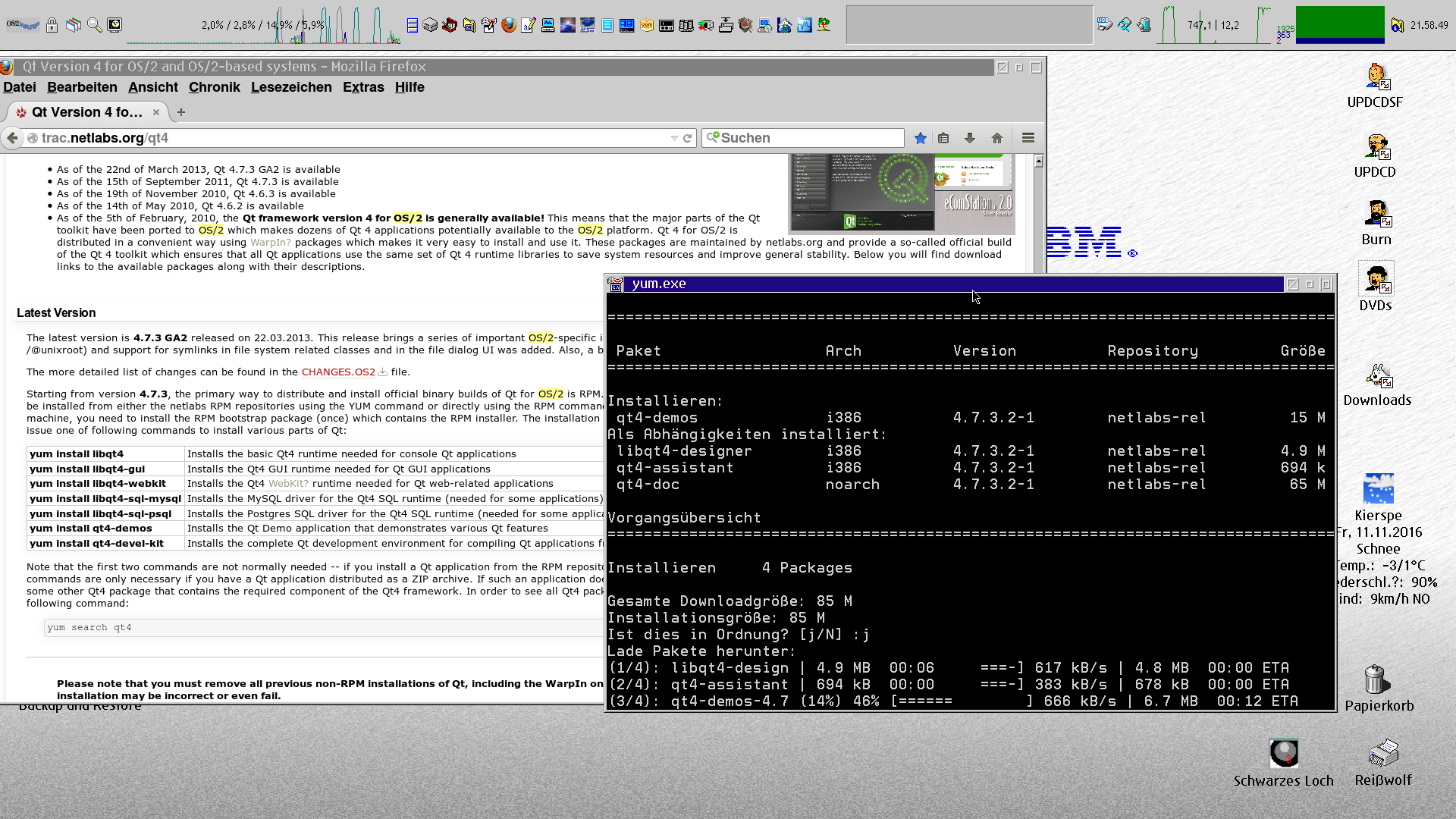The image size is (1456, 819).
Task: Click the Kierspe weather widget icon
Action: (x=1379, y=488)
